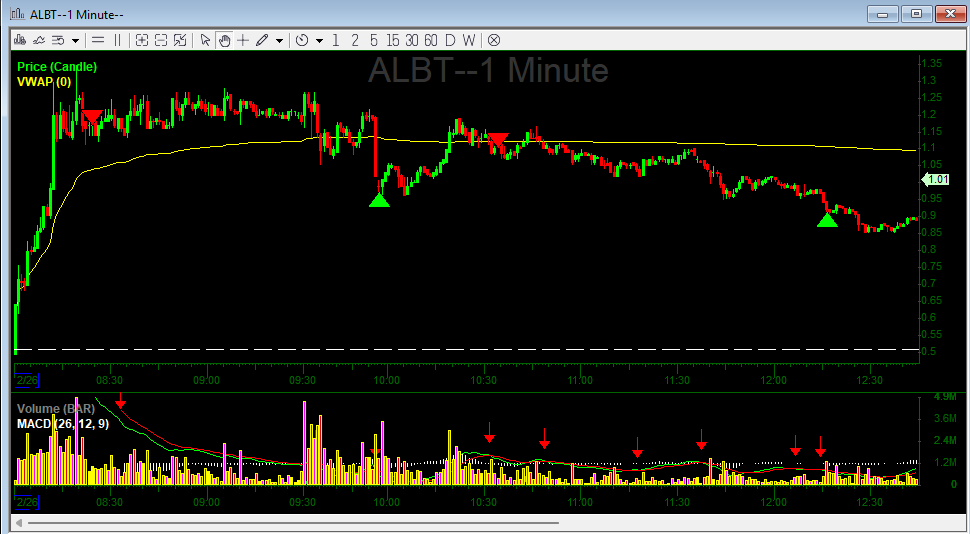Switch to 60 minute timeframe
970x534 pixels.
tap(431, 40)
